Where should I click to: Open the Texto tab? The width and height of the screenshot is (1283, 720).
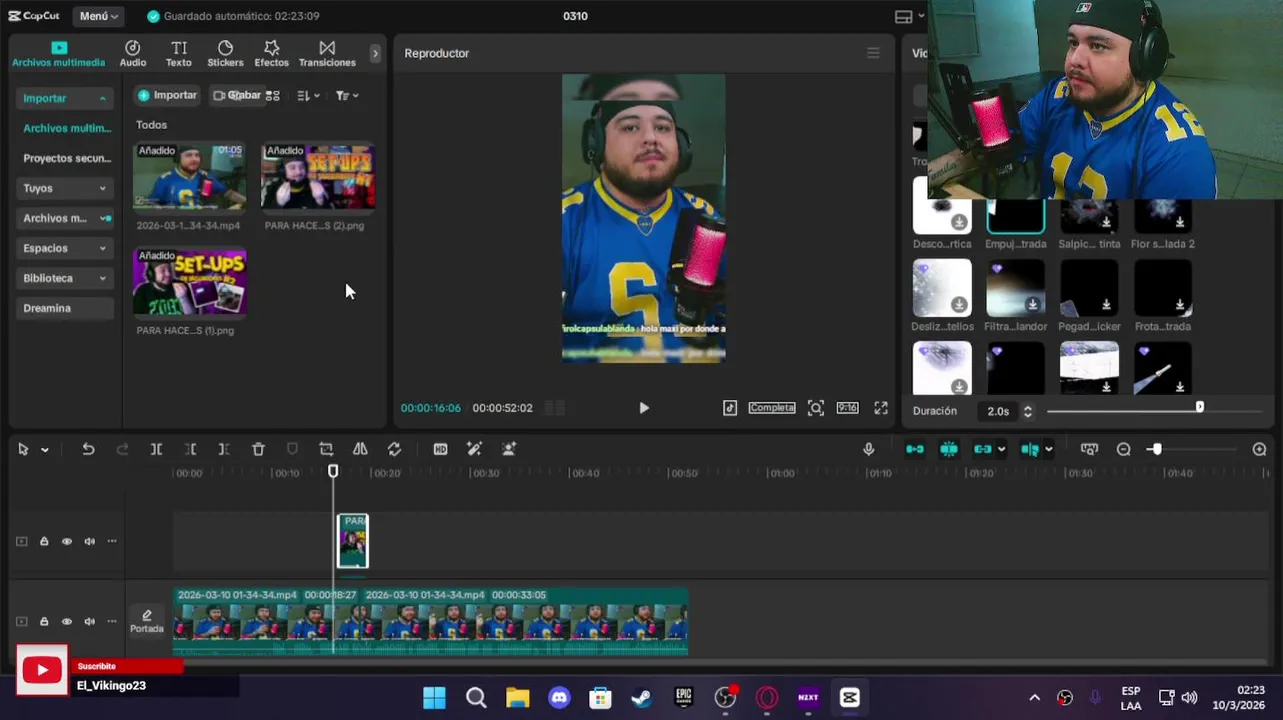tap(179, 54)
